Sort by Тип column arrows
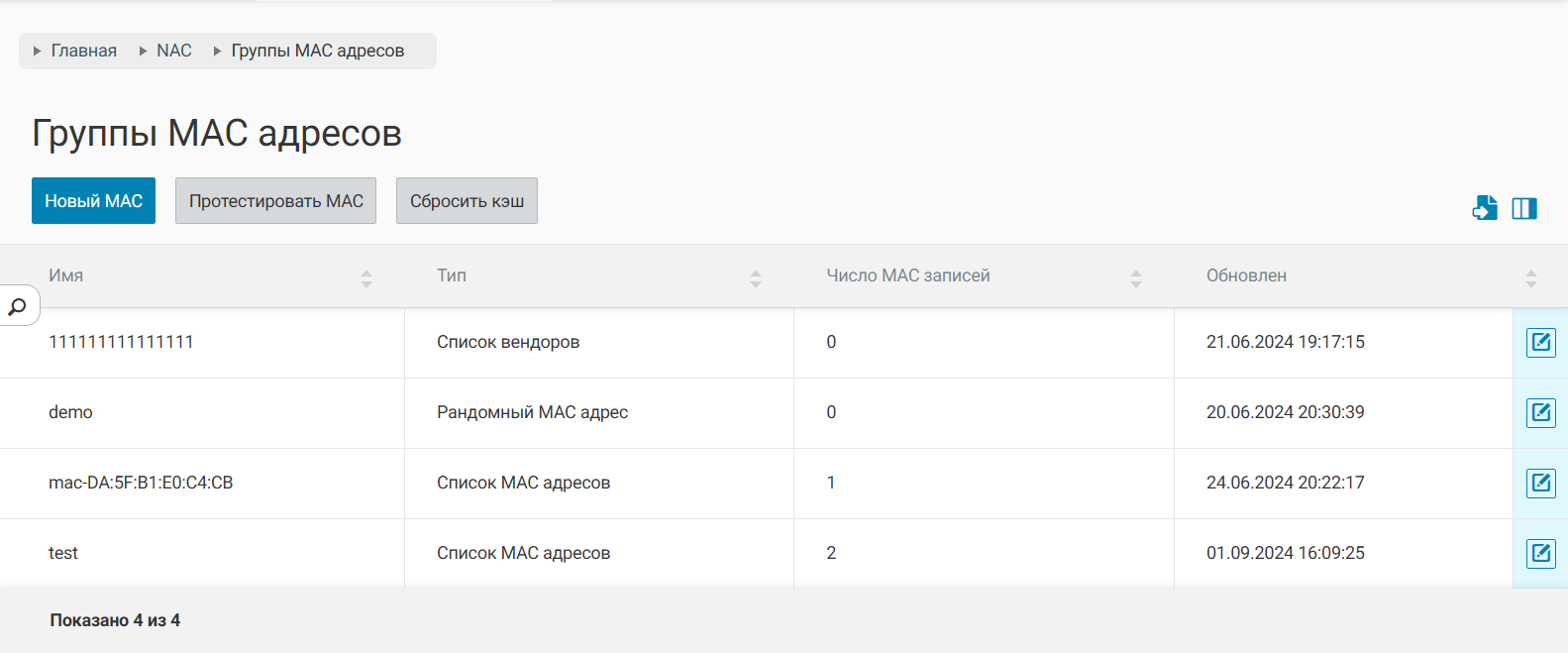Image resolution: width=1568 pixels, height=653 pixels. coord(756,279)
